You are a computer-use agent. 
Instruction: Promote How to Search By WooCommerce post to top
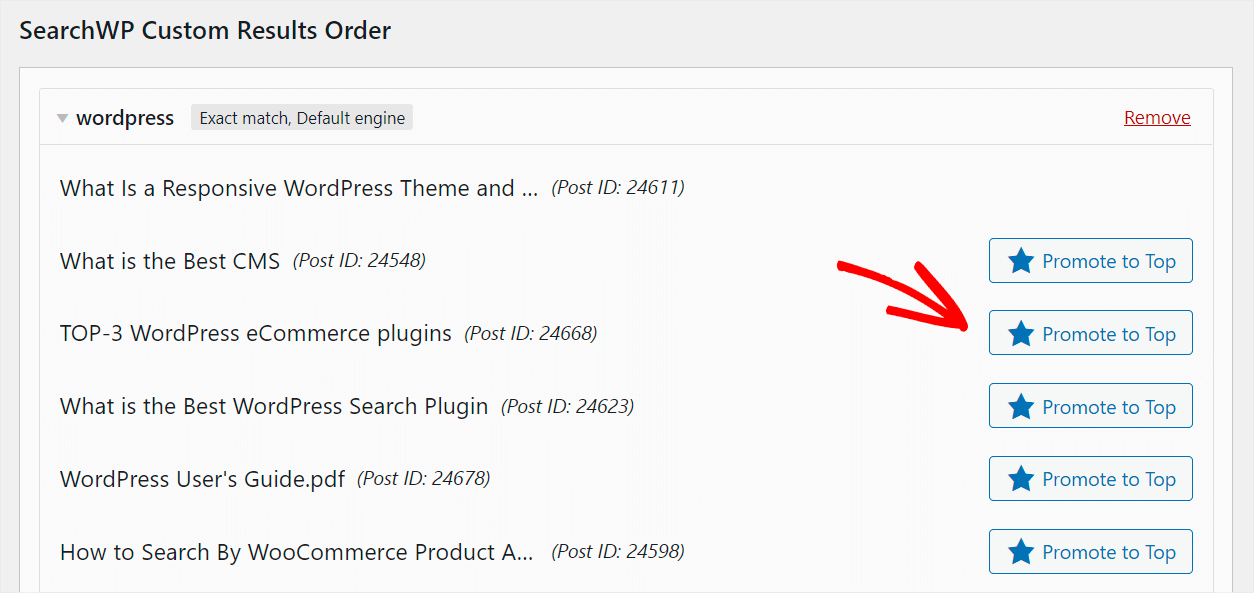1091,552
